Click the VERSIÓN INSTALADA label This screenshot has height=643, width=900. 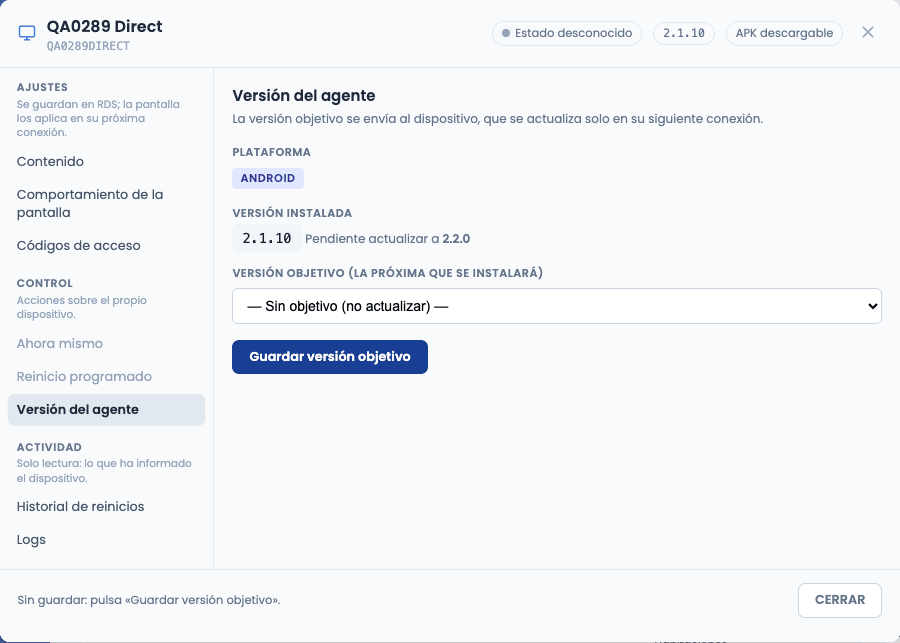point(292,213)
